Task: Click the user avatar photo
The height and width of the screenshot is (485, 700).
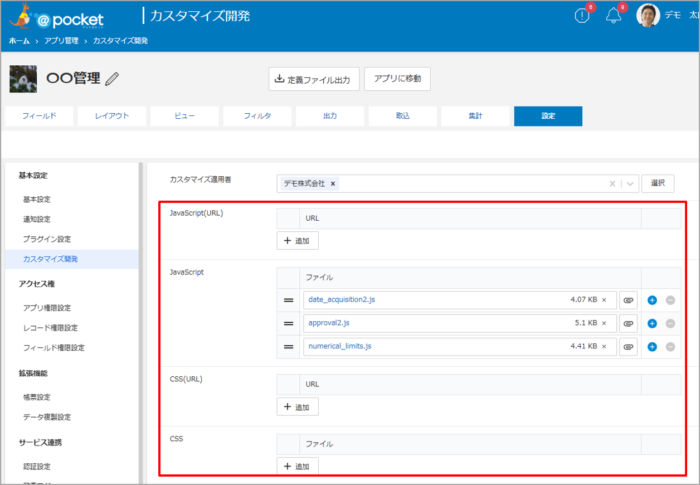Action: (x=648, y=15)
